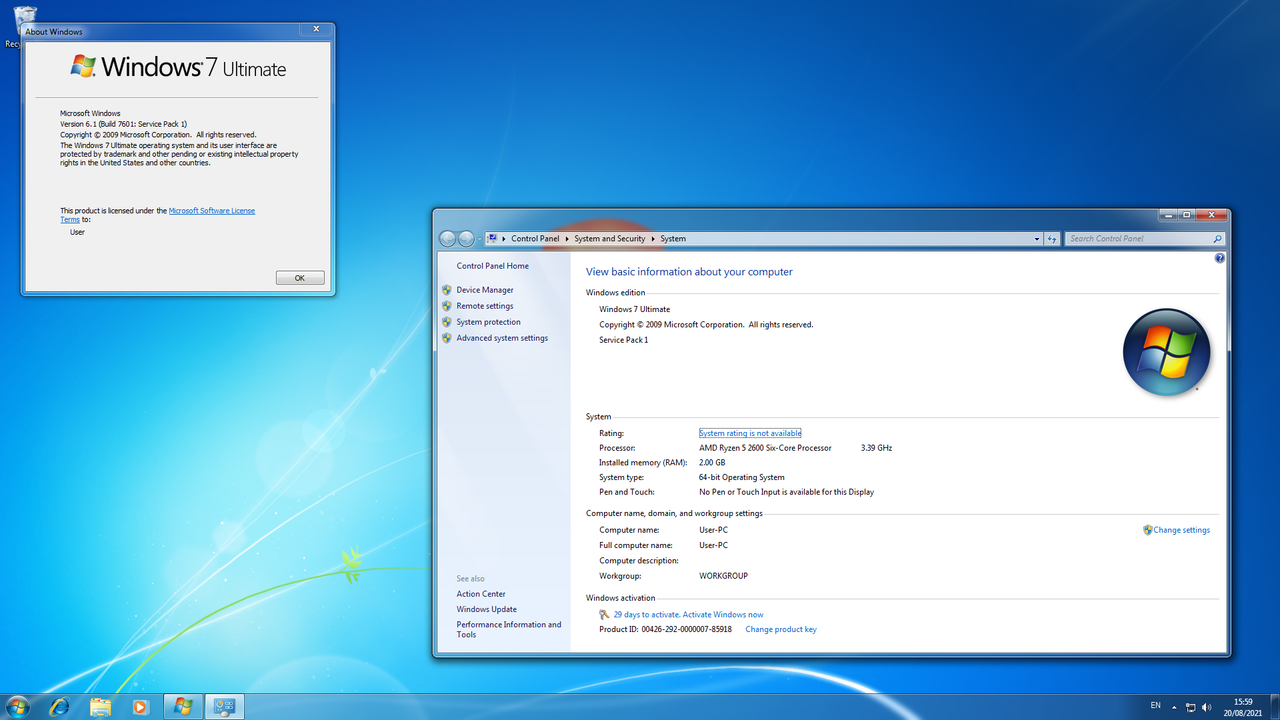Select the System breadcrumb
Image resolution: width=1280 pixels, height=720 pixels.
[673, 239]
